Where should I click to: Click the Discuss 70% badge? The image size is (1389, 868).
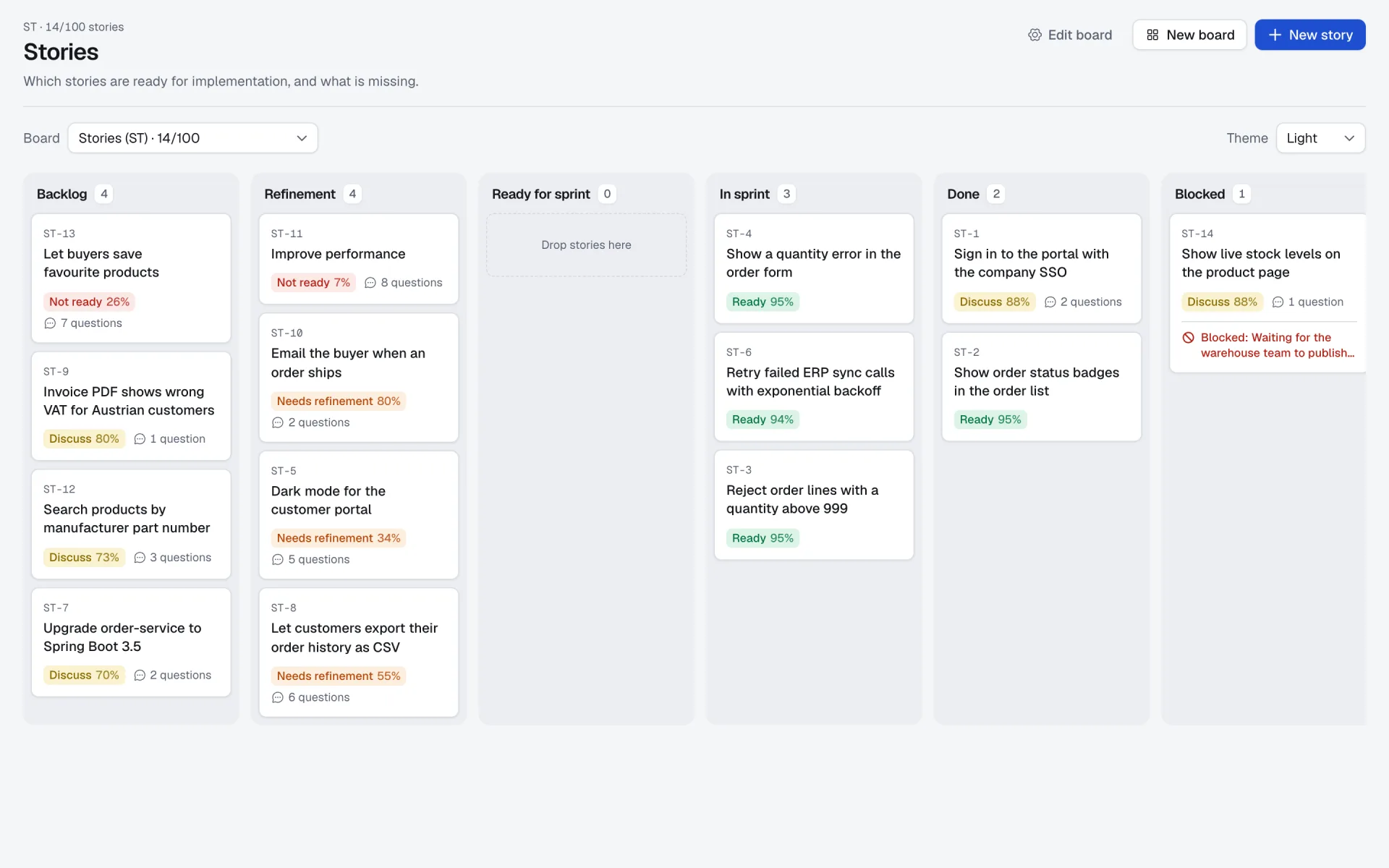(84, 676)
